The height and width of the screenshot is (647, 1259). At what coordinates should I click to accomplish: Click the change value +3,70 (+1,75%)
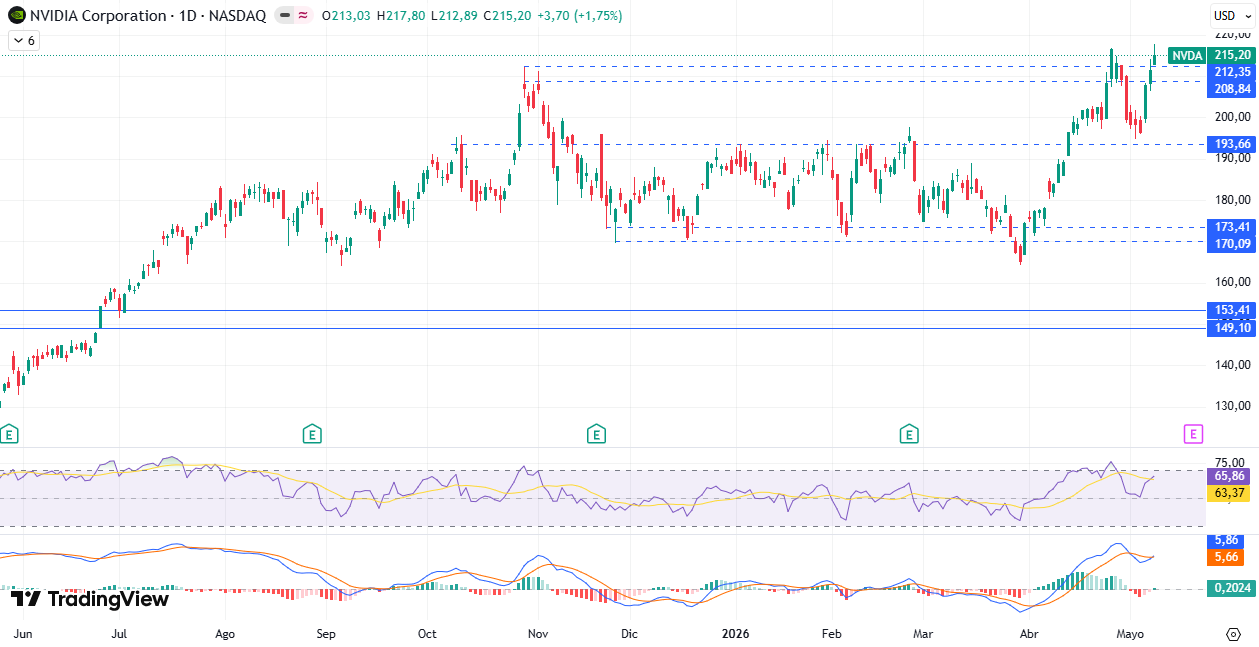pyautogui.click(x=581, y=16)
